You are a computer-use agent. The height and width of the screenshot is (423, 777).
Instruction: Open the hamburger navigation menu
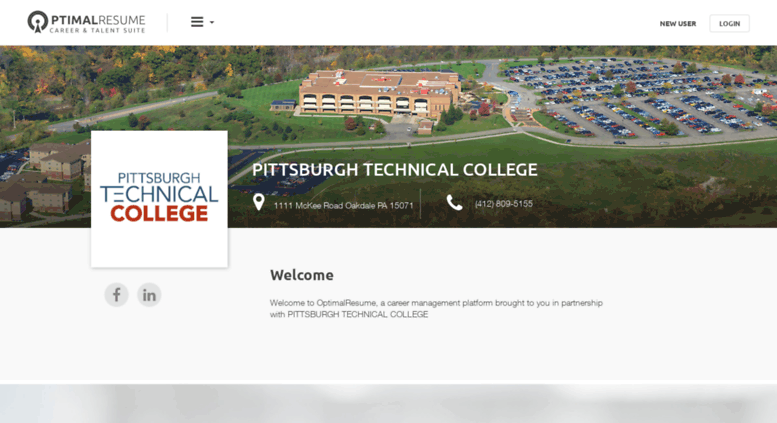click(x=197, y=22)
